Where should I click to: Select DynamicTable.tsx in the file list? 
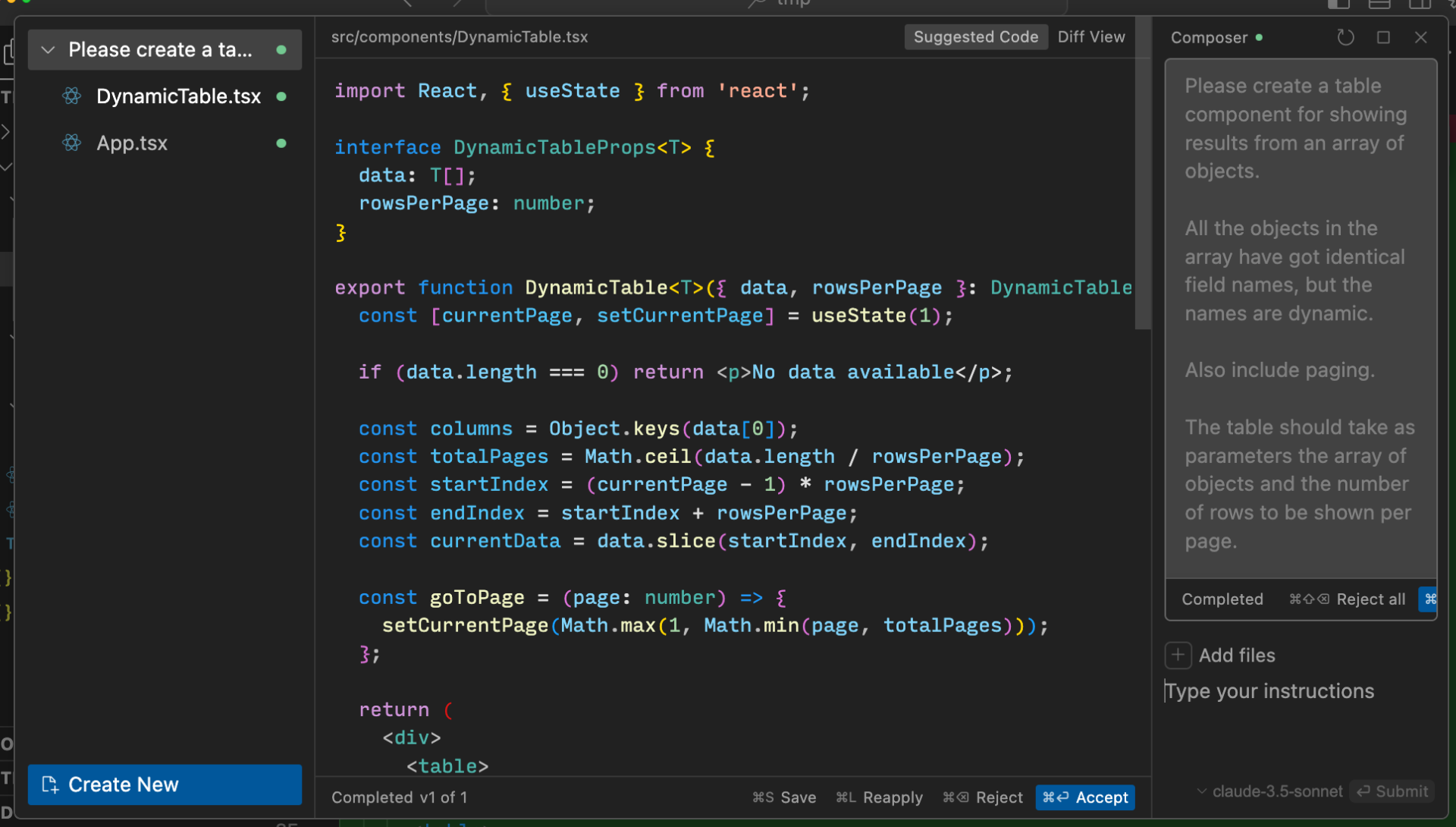point(178,96)
